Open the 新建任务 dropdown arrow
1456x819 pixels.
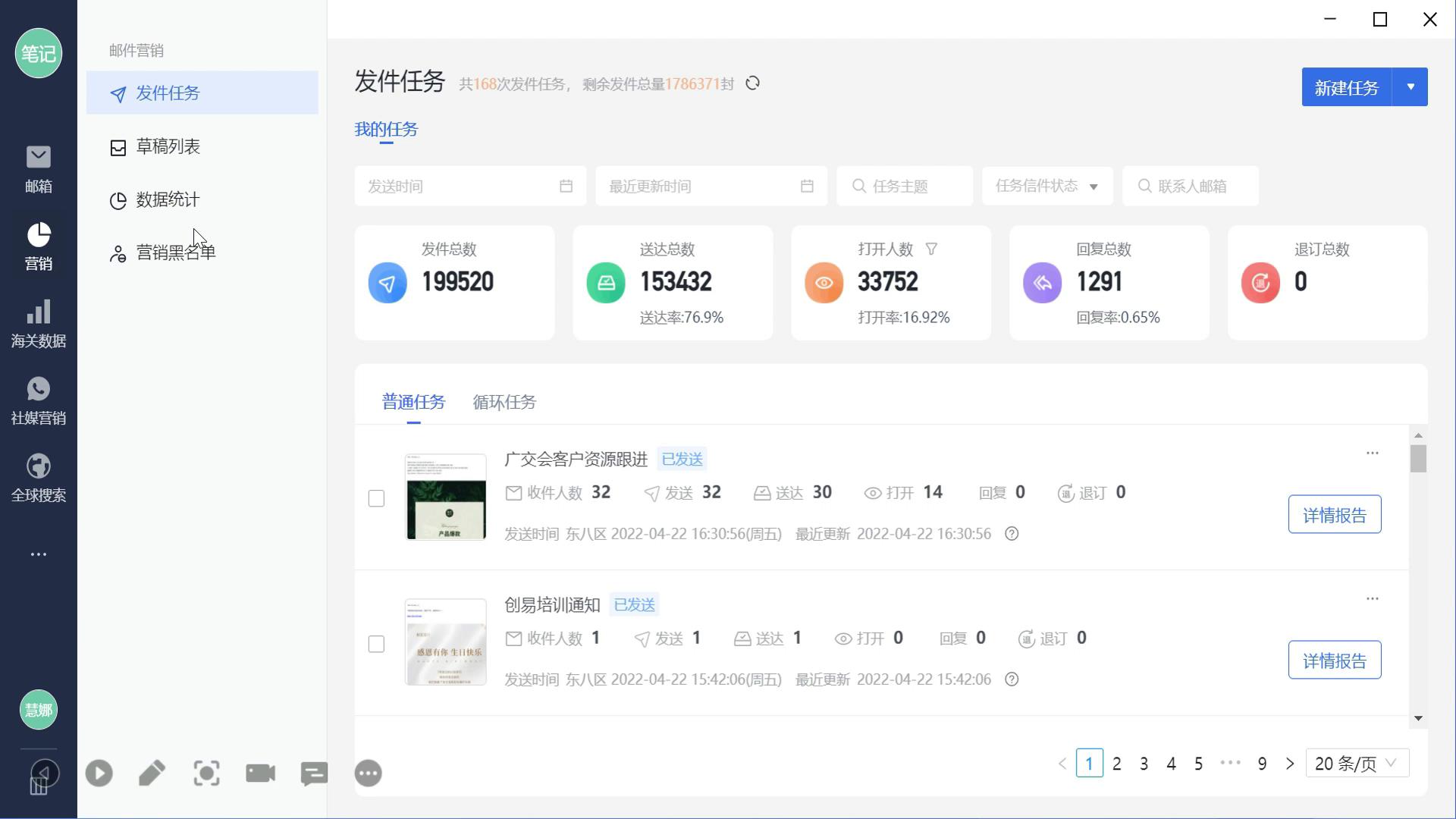coord(1410,87)
